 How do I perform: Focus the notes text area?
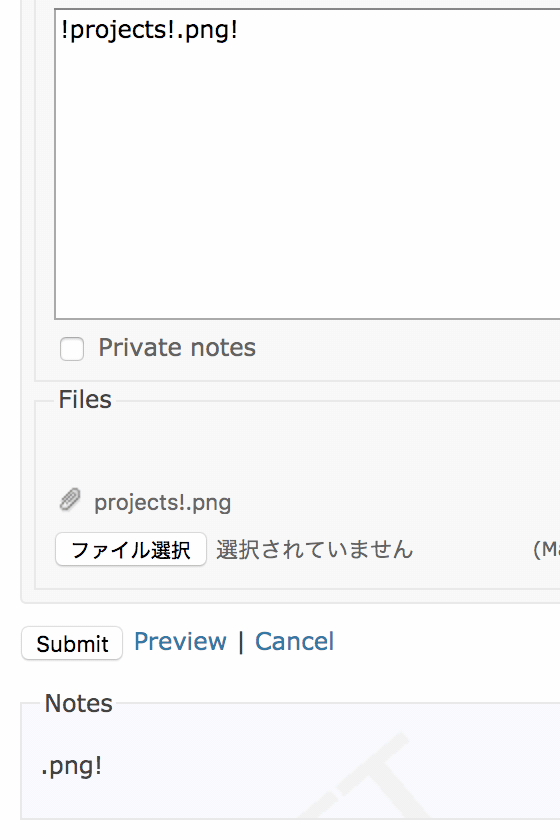tap(307, 163)
